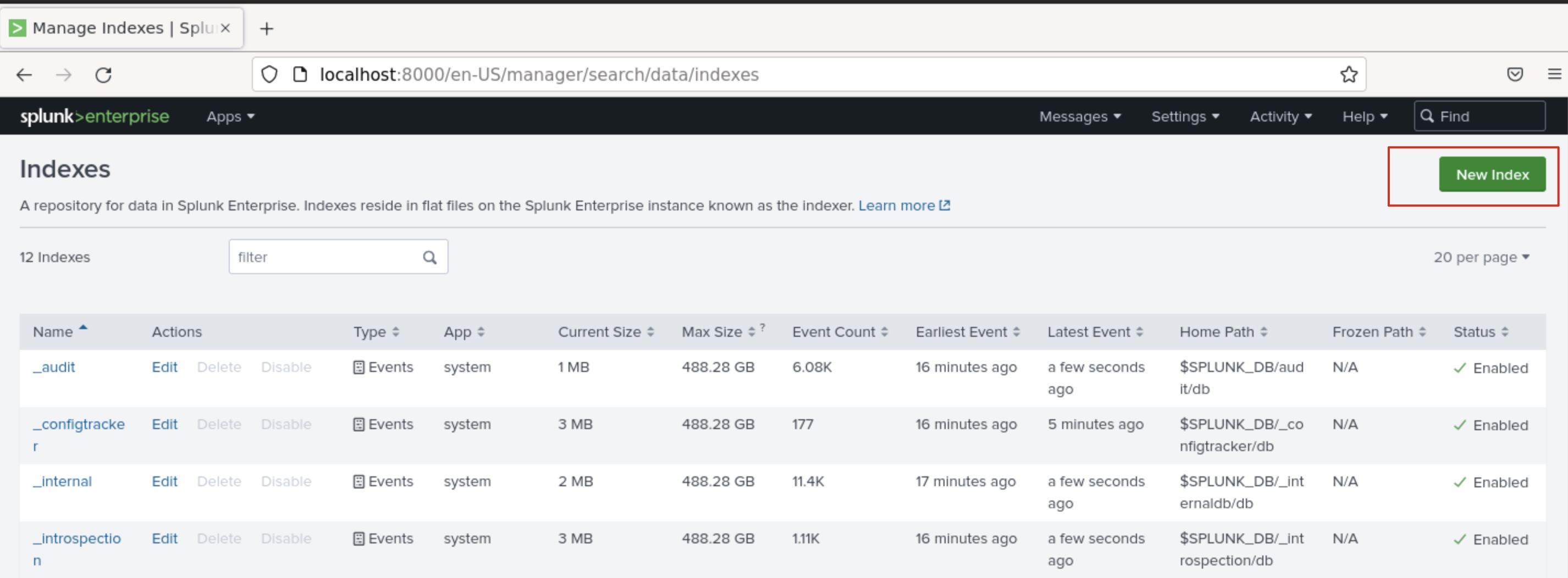This screenshot has width=1568, height=578.
Task: Click the page info icon in address bar
Action: 300,74
